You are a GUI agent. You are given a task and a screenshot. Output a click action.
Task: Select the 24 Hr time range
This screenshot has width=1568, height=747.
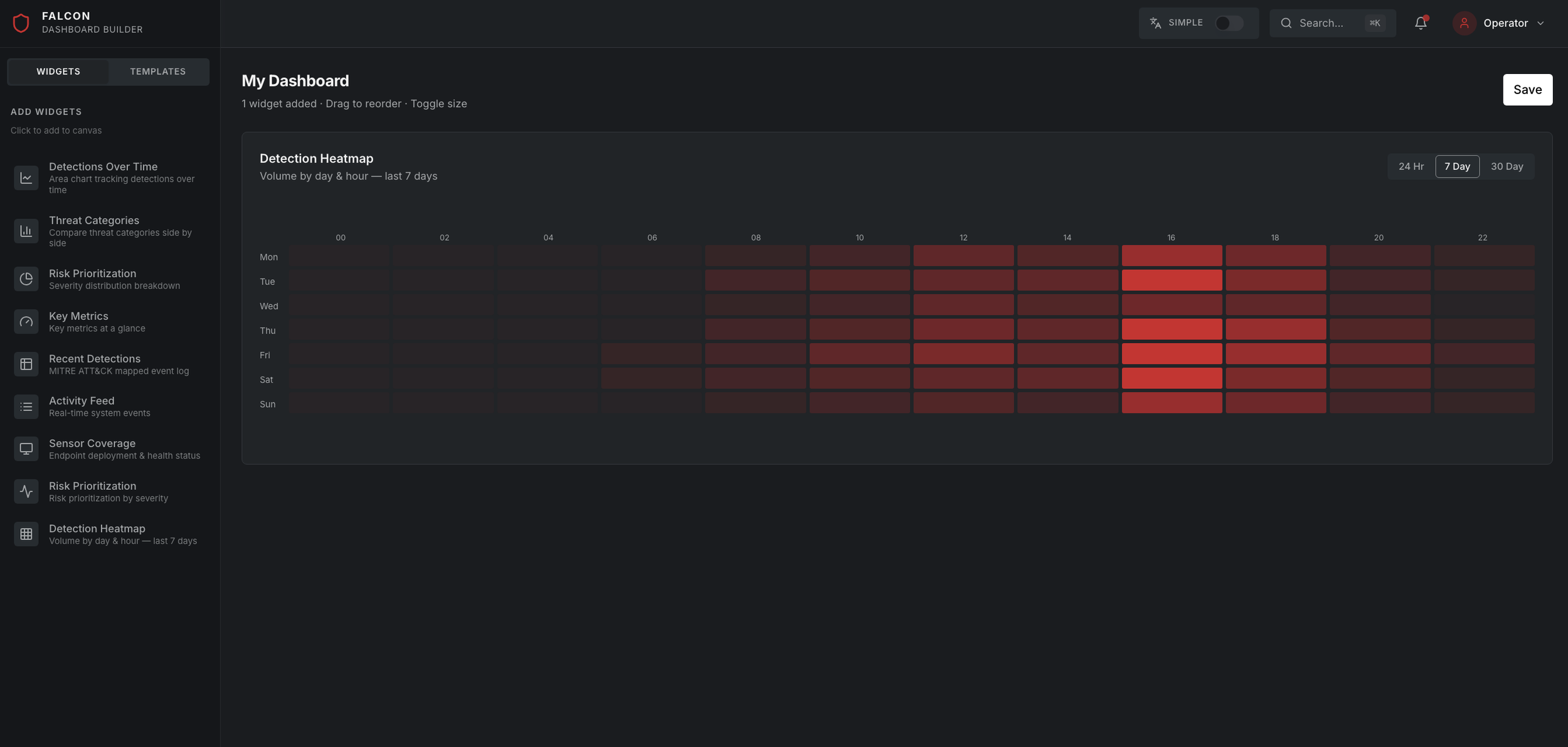pyautogui.click(x=1411, y=166)
